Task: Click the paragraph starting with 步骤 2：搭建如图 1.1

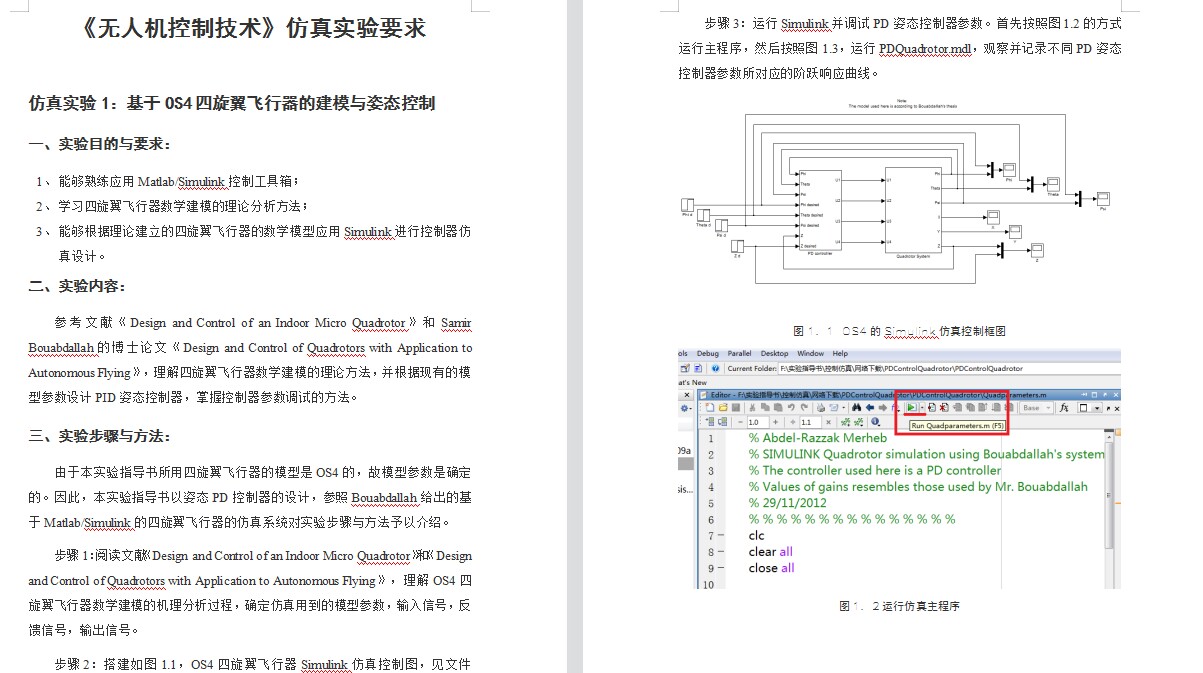Action: click(262, 665)
